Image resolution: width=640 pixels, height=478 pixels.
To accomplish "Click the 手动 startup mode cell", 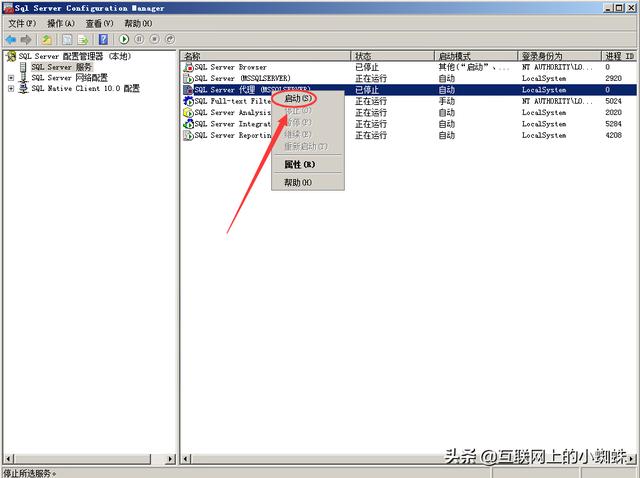I will pos(447,101).
